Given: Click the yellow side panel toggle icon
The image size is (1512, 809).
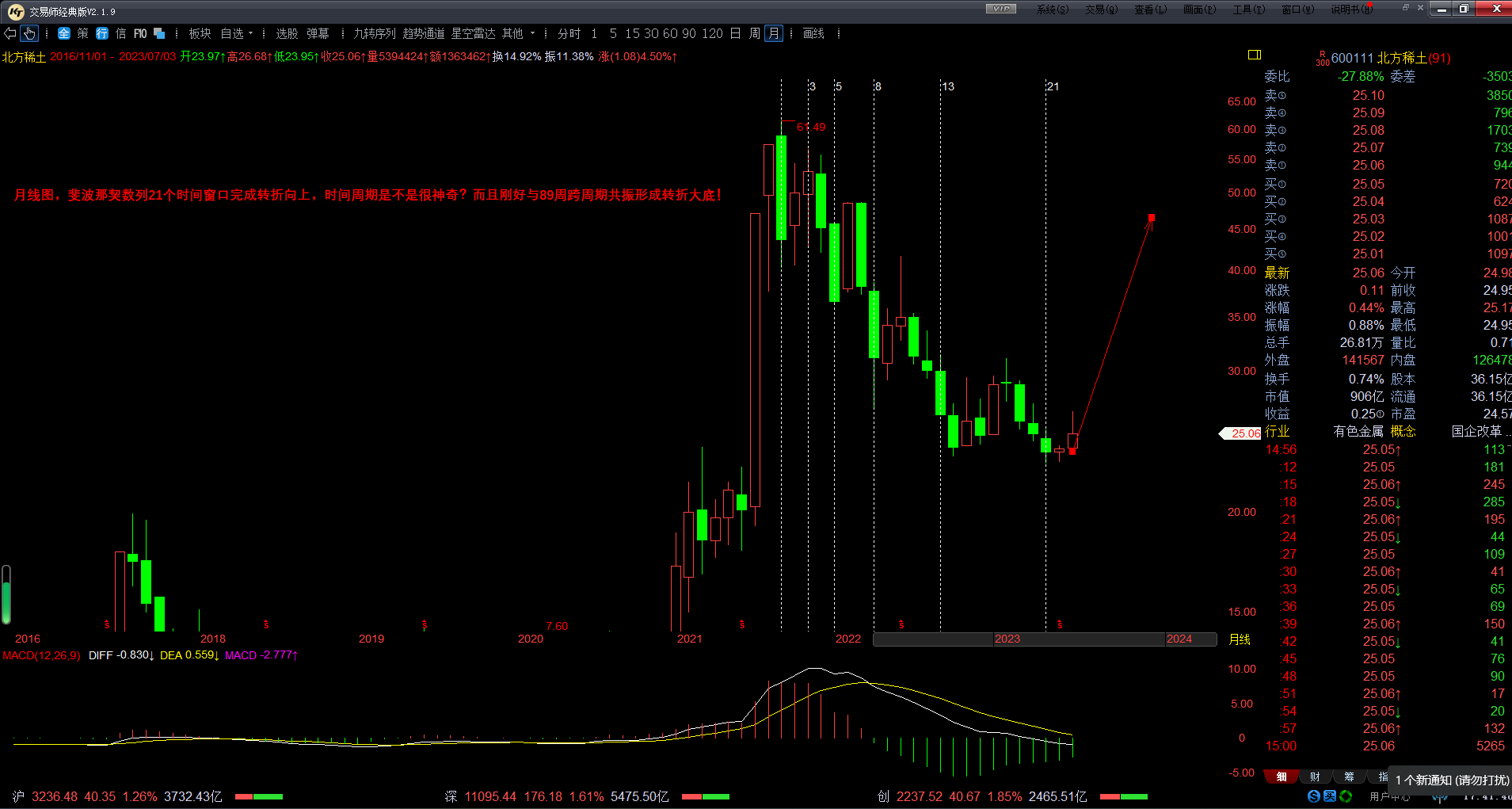Looking at the screenshot, I should point(1255,55).
